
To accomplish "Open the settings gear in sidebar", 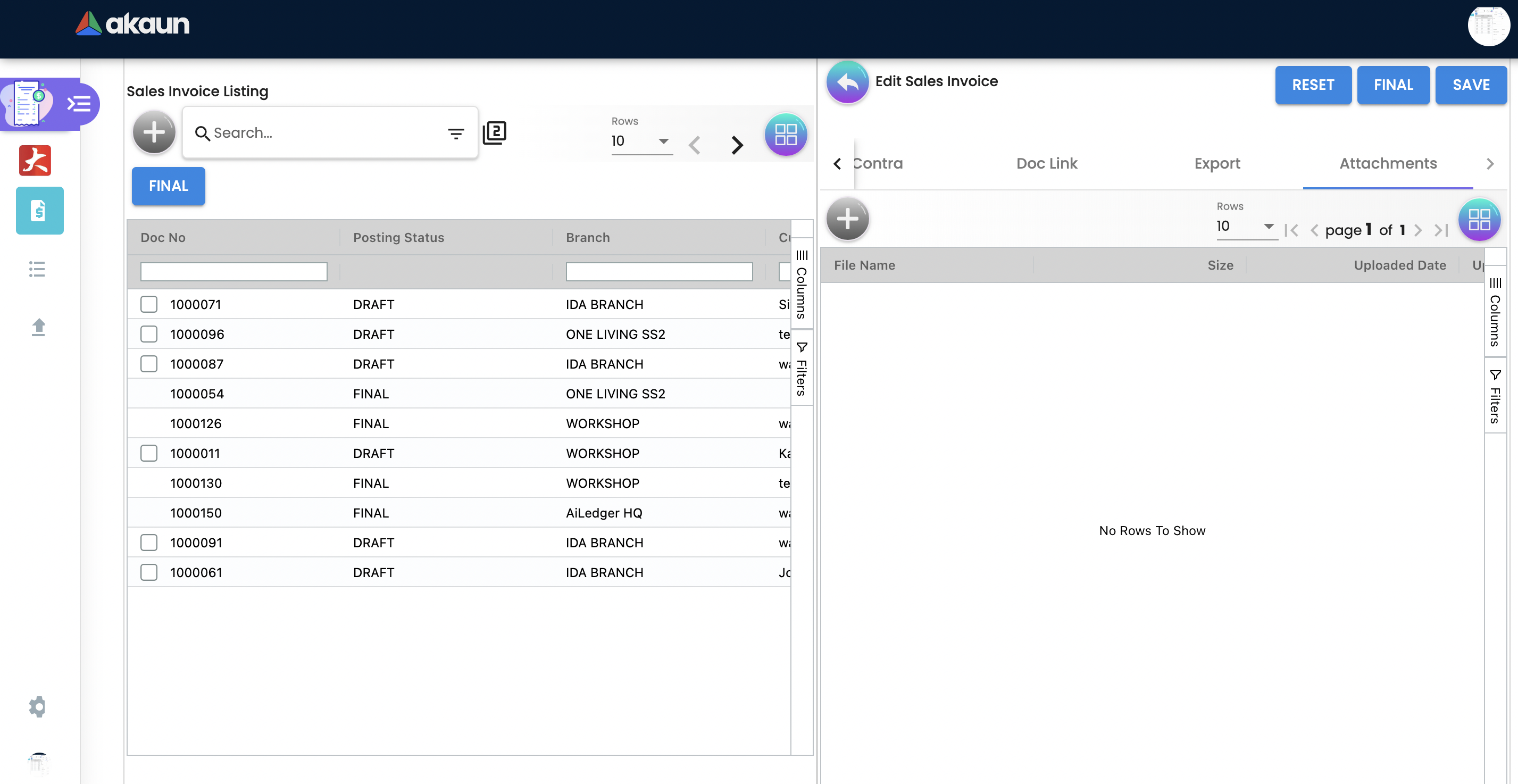I will pos(37,706).
